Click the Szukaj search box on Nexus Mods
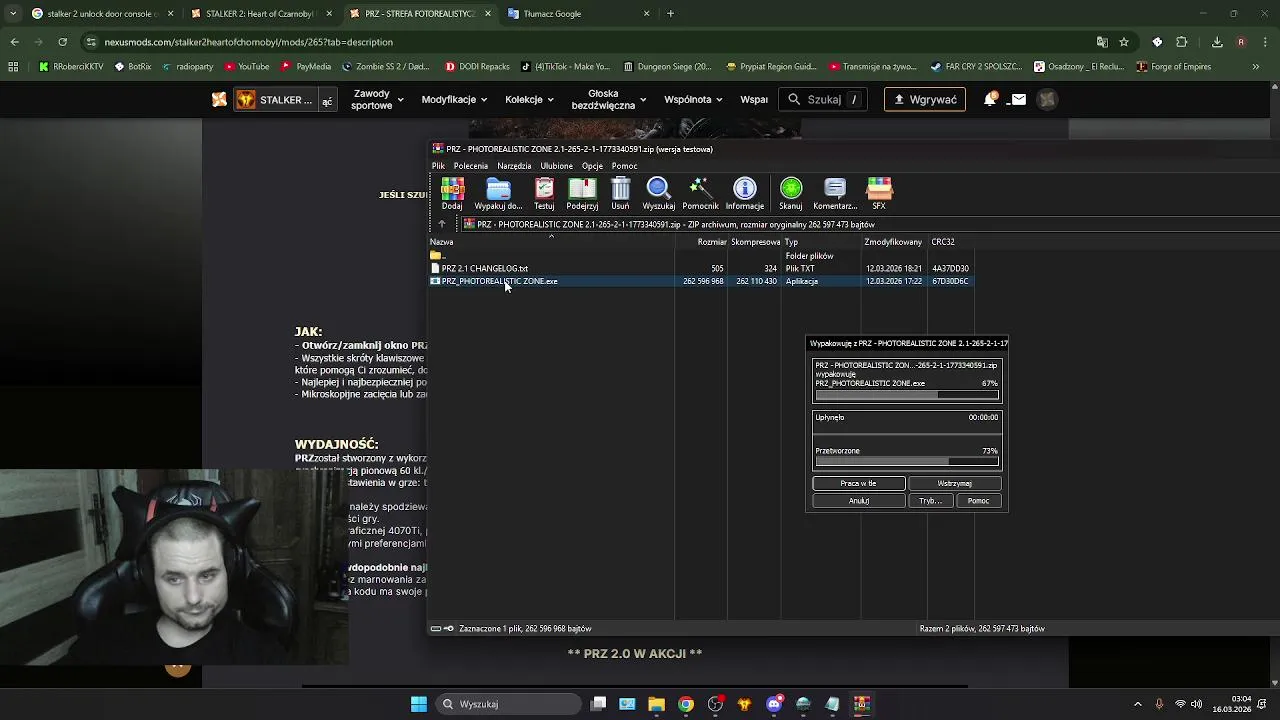The image size is (1280, 720). (x=824, y=100)
